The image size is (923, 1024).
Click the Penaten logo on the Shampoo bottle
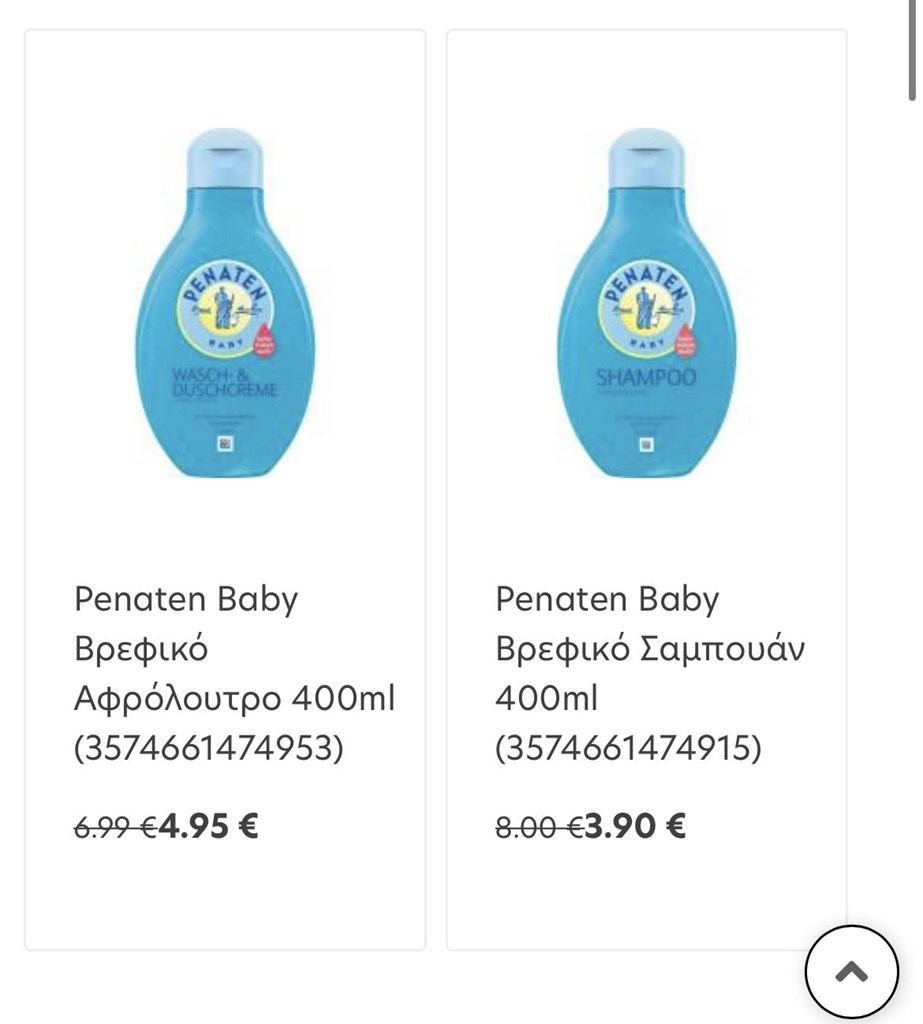[x=645, y=308]
